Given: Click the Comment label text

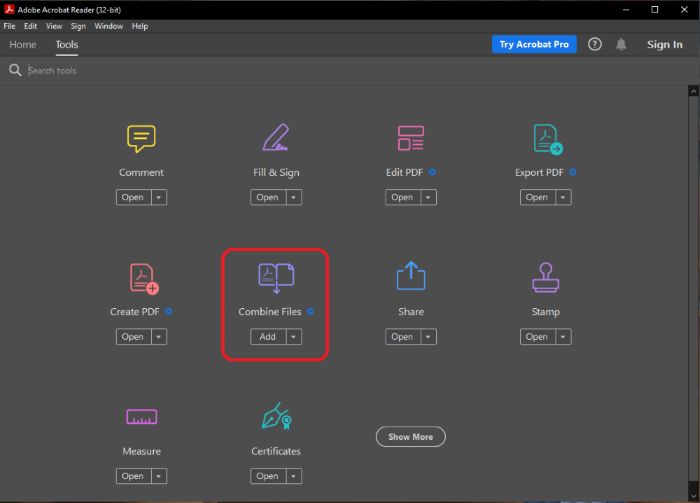Looking at the screenshot, I should pyautogui.click(x=141, y=172).
